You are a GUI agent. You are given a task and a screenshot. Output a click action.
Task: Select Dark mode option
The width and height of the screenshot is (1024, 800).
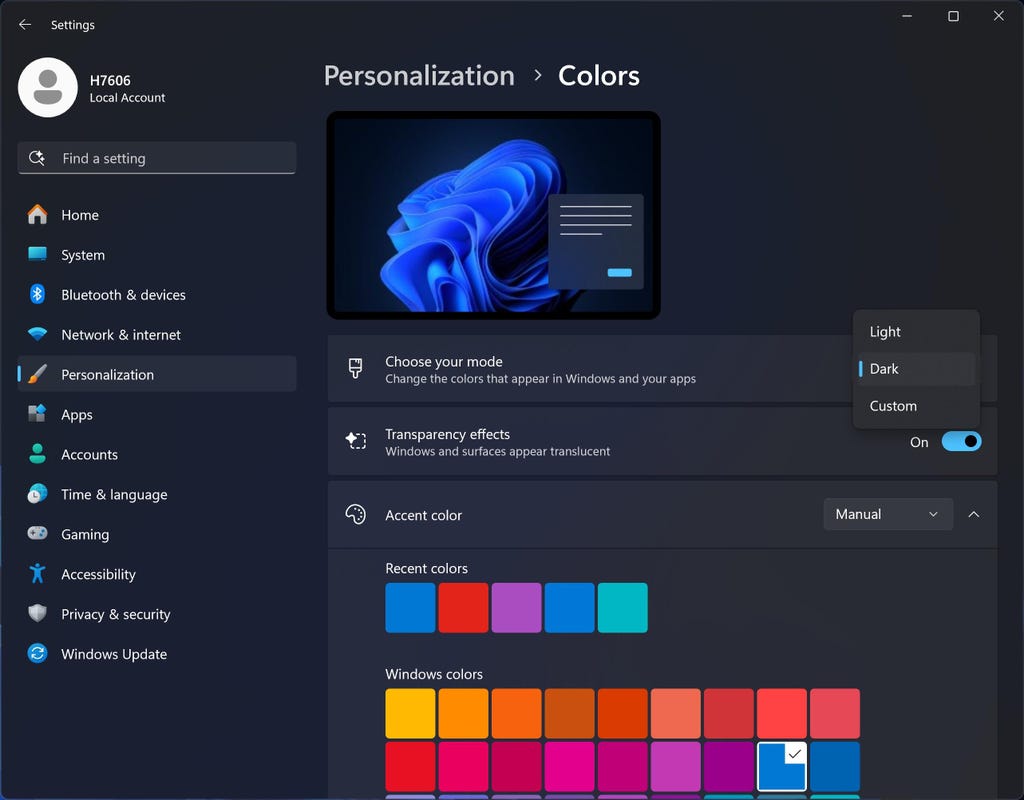tap(916, 369)
